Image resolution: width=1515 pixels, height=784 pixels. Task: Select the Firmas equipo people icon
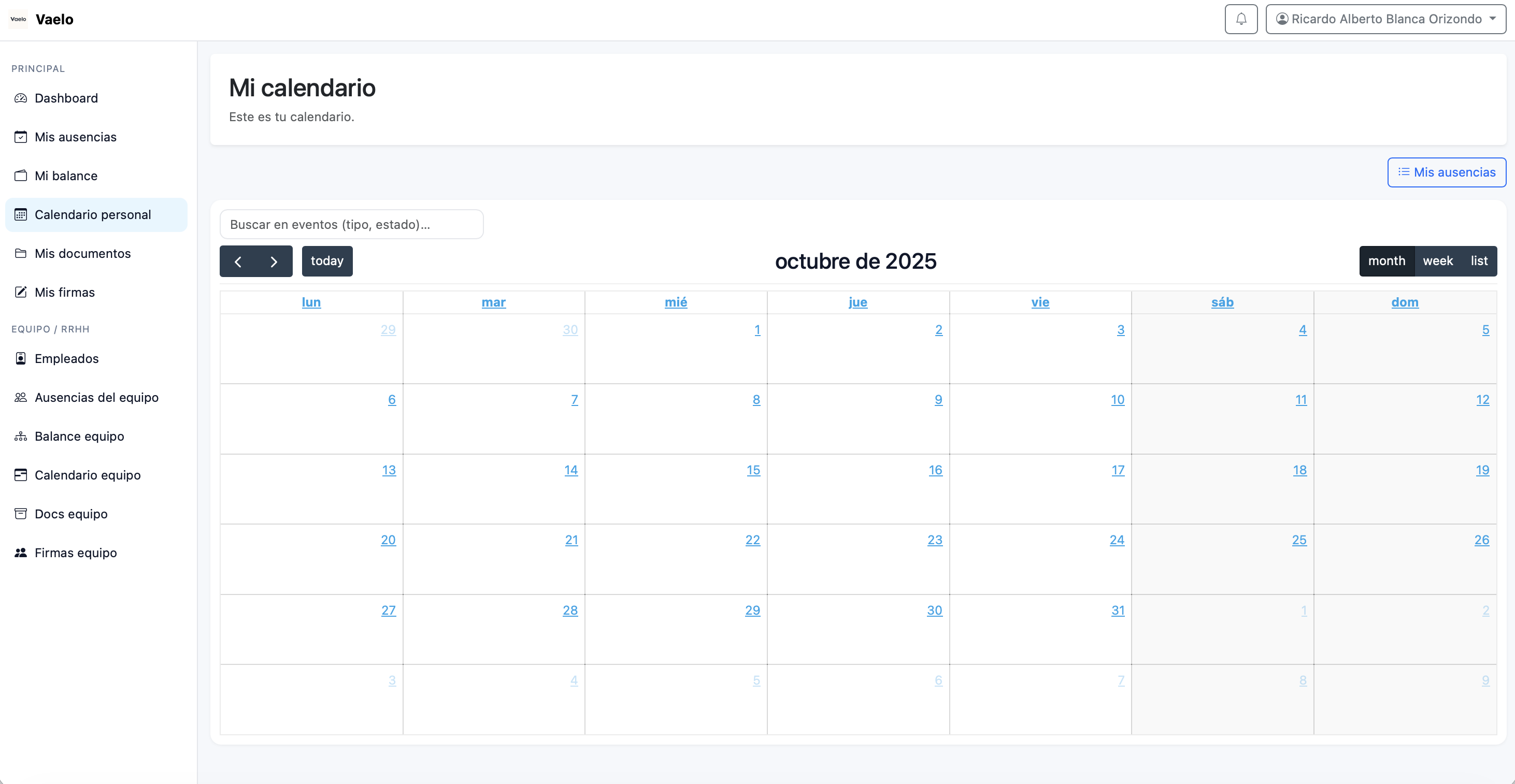point(21,553)
